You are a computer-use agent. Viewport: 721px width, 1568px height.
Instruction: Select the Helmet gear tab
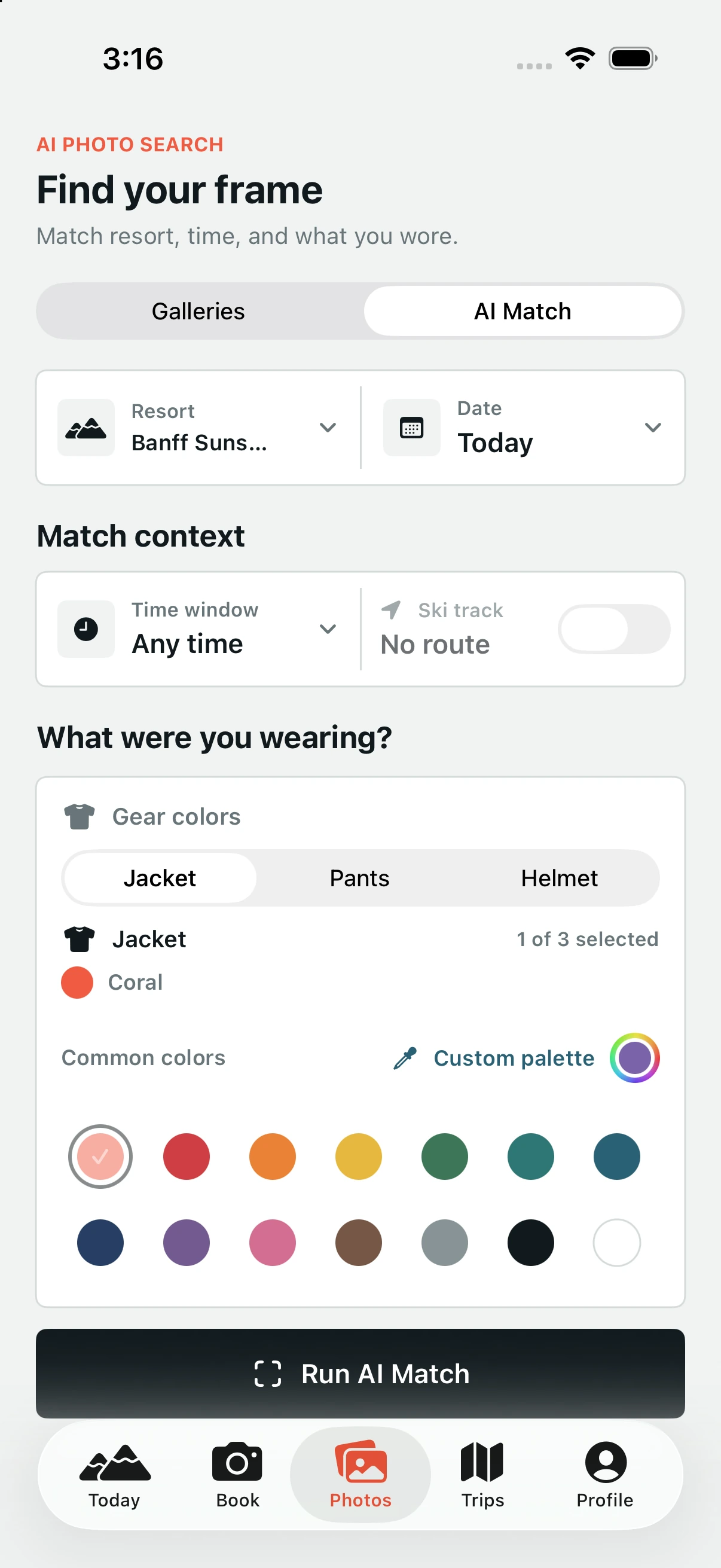(x=559, y=878)
